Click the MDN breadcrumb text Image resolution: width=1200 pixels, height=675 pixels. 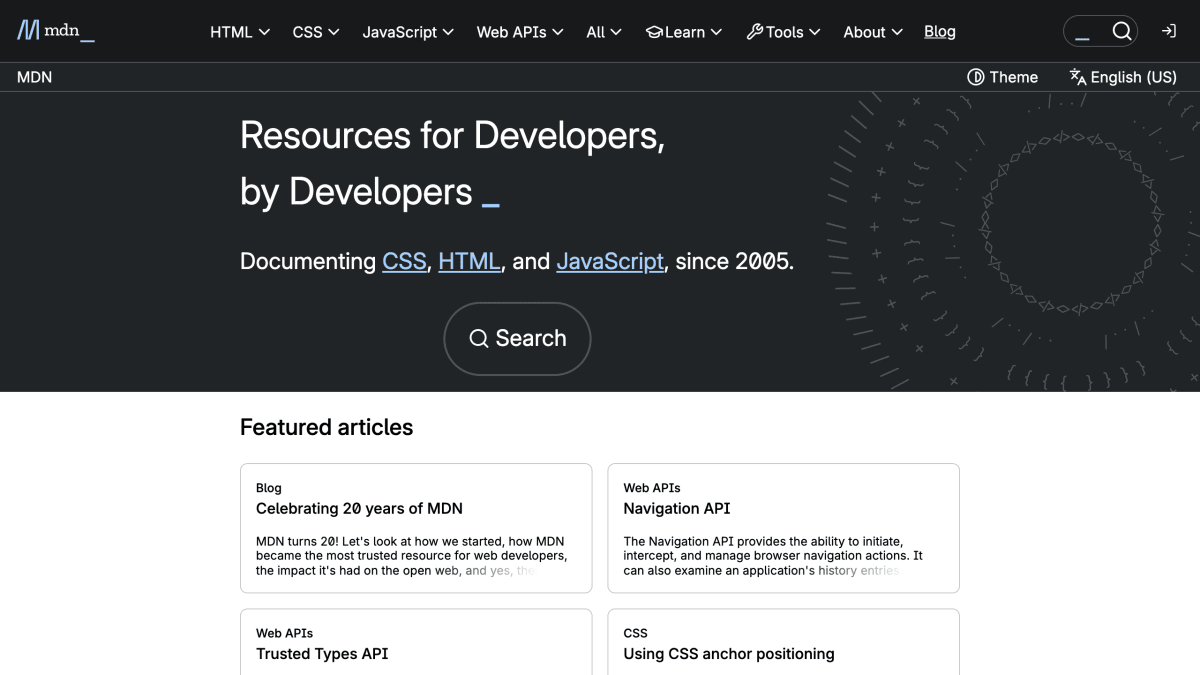pos(35,77)
